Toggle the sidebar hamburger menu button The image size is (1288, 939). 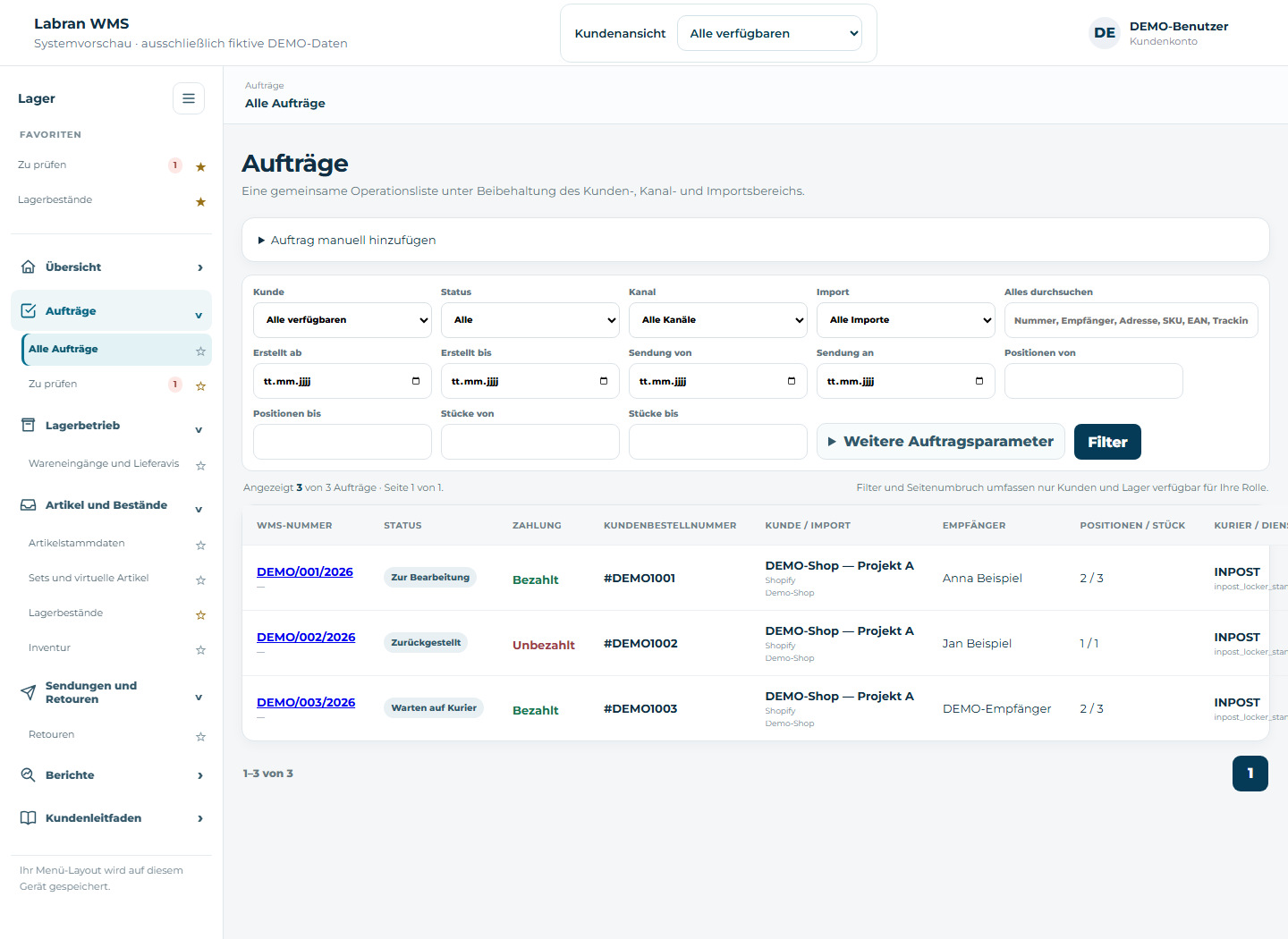coord(189,98)
